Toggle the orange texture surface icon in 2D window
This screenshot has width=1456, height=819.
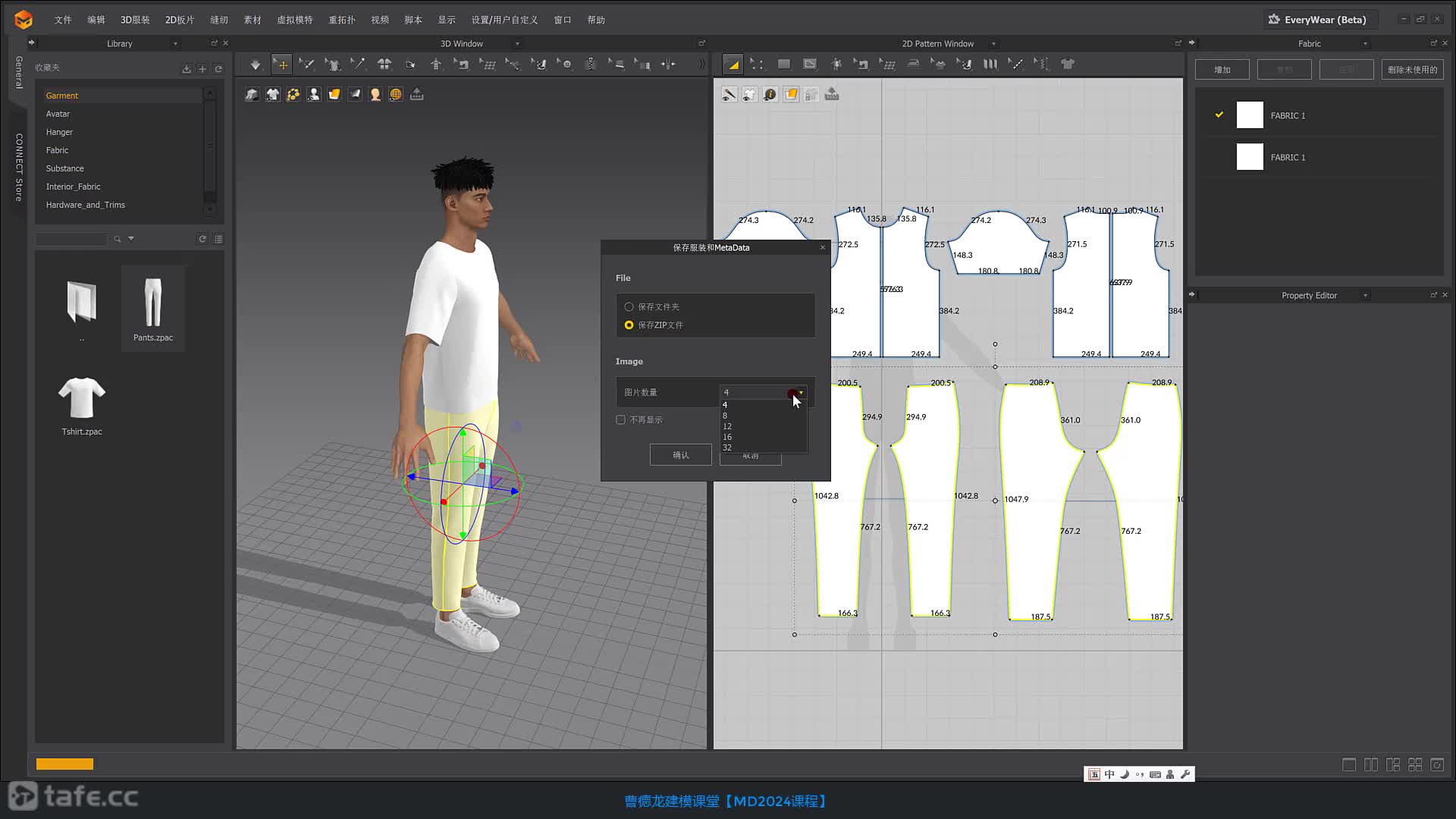pos(791,95)
